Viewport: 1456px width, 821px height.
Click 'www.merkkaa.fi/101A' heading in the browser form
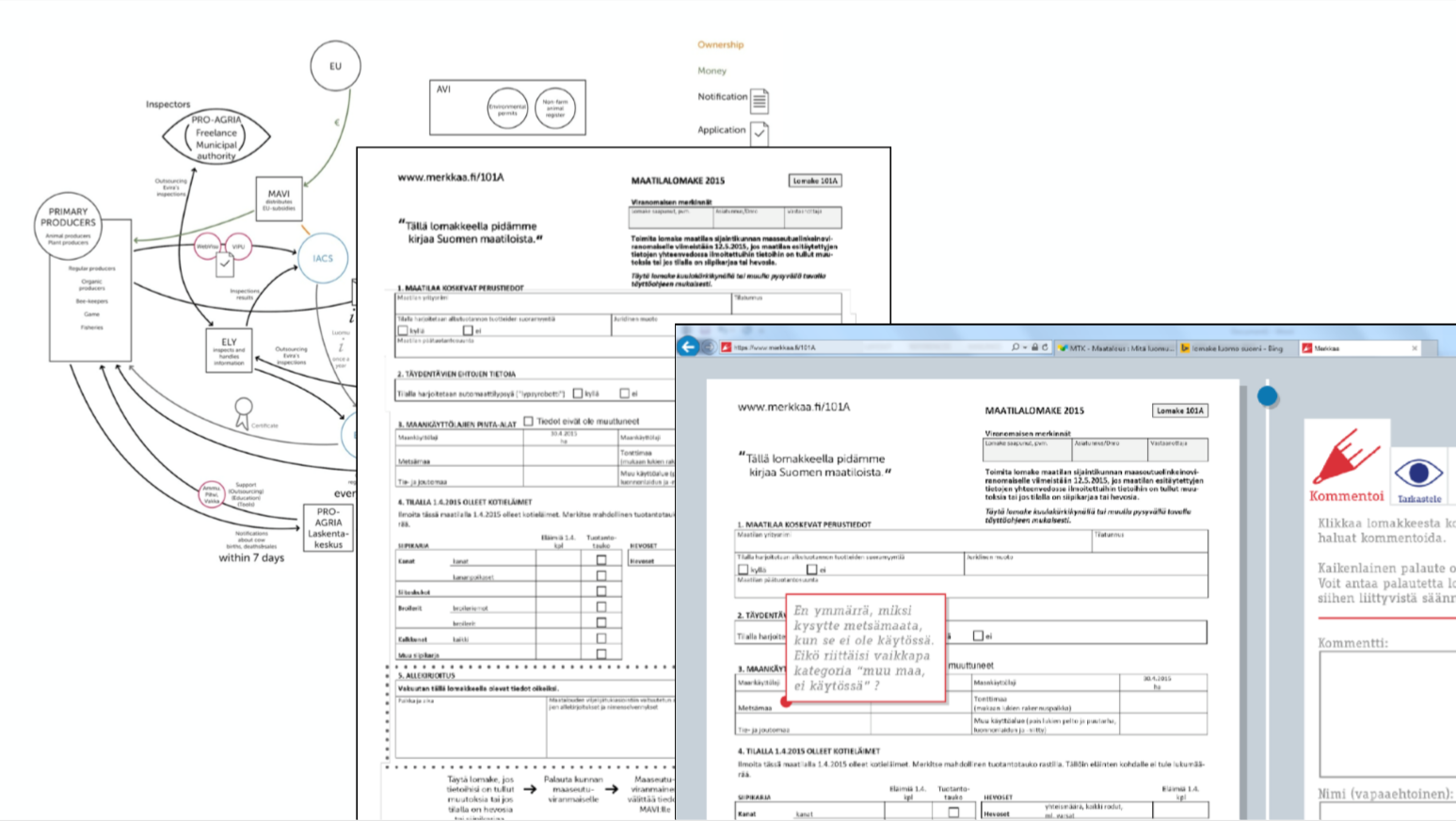coord(793,407)
